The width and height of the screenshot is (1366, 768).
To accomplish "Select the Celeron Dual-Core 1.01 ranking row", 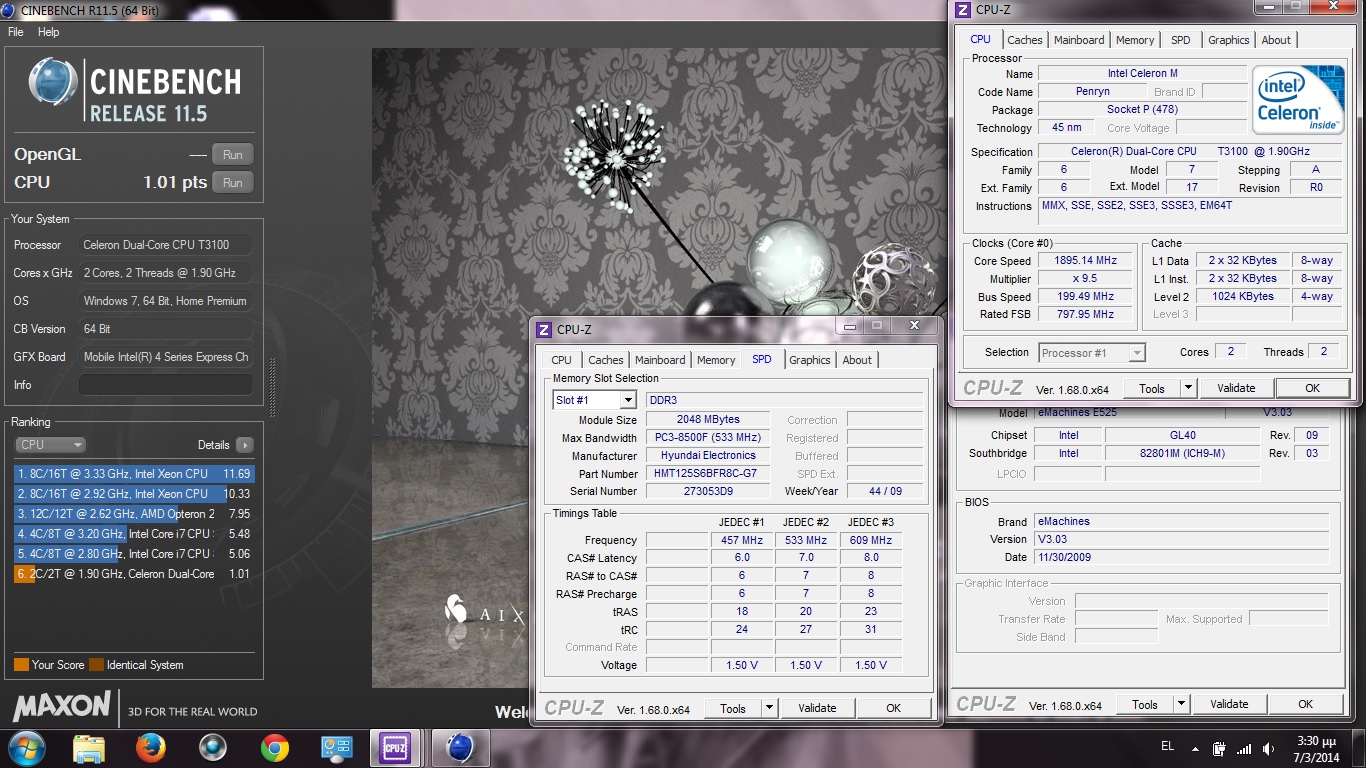I will pyautogui.click(x=134, y=574).
